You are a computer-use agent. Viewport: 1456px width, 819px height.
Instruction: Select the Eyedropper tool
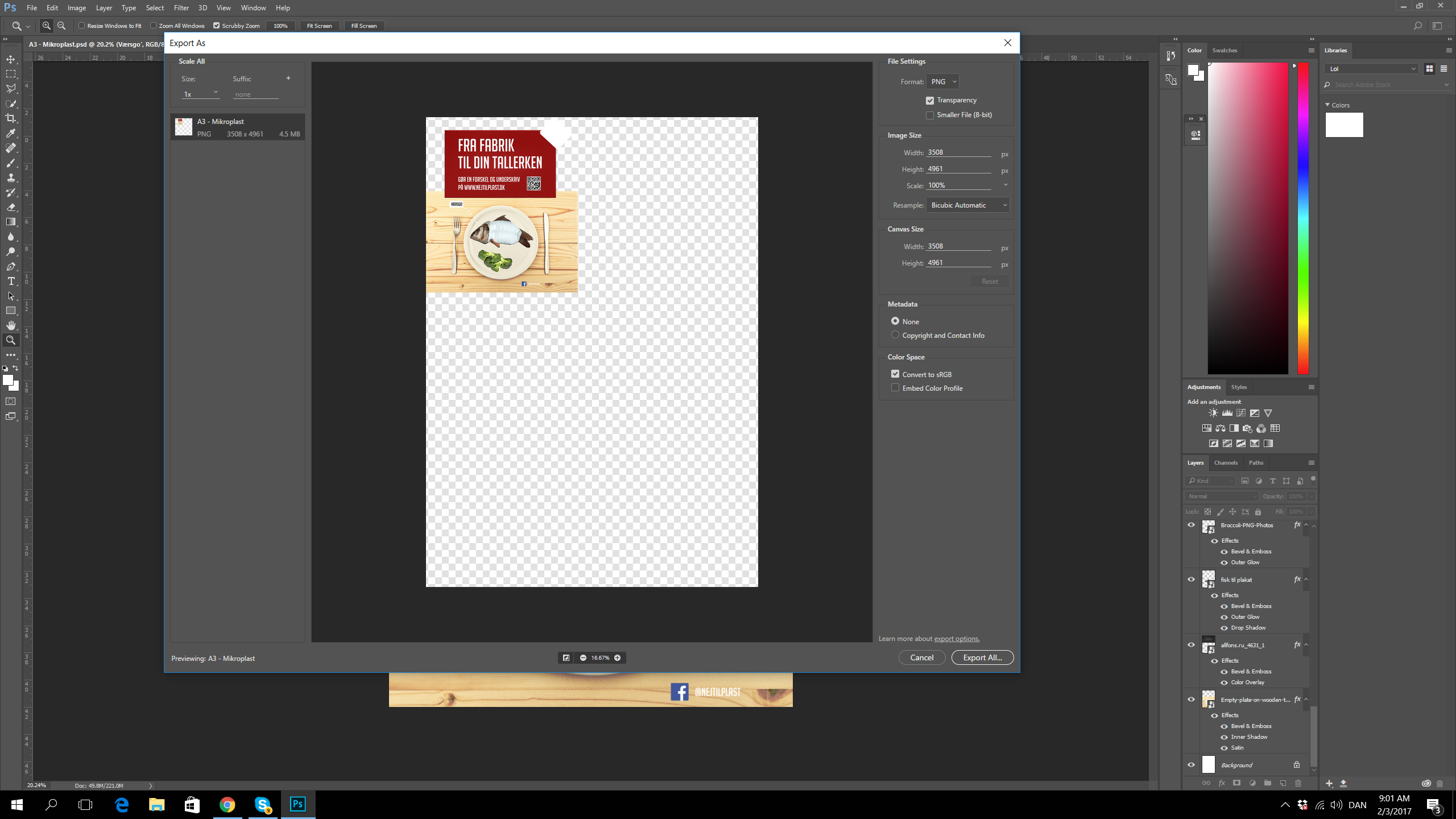coord(11,133)
